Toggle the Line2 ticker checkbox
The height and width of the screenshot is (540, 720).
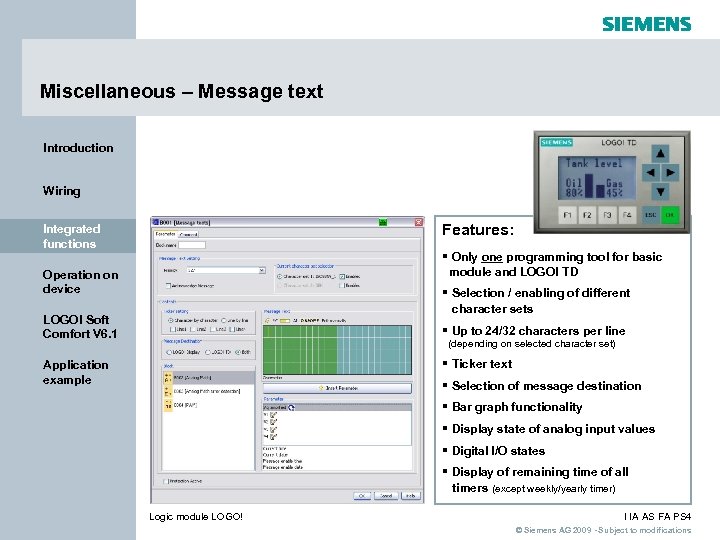click(x=192, y=329)
